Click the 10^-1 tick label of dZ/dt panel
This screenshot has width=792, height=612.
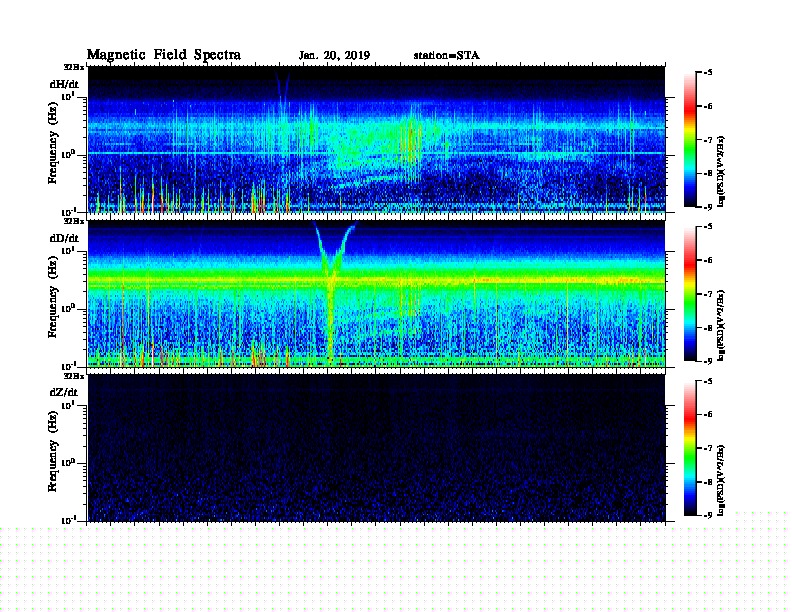pyautogui.click(x=68, y=520)
